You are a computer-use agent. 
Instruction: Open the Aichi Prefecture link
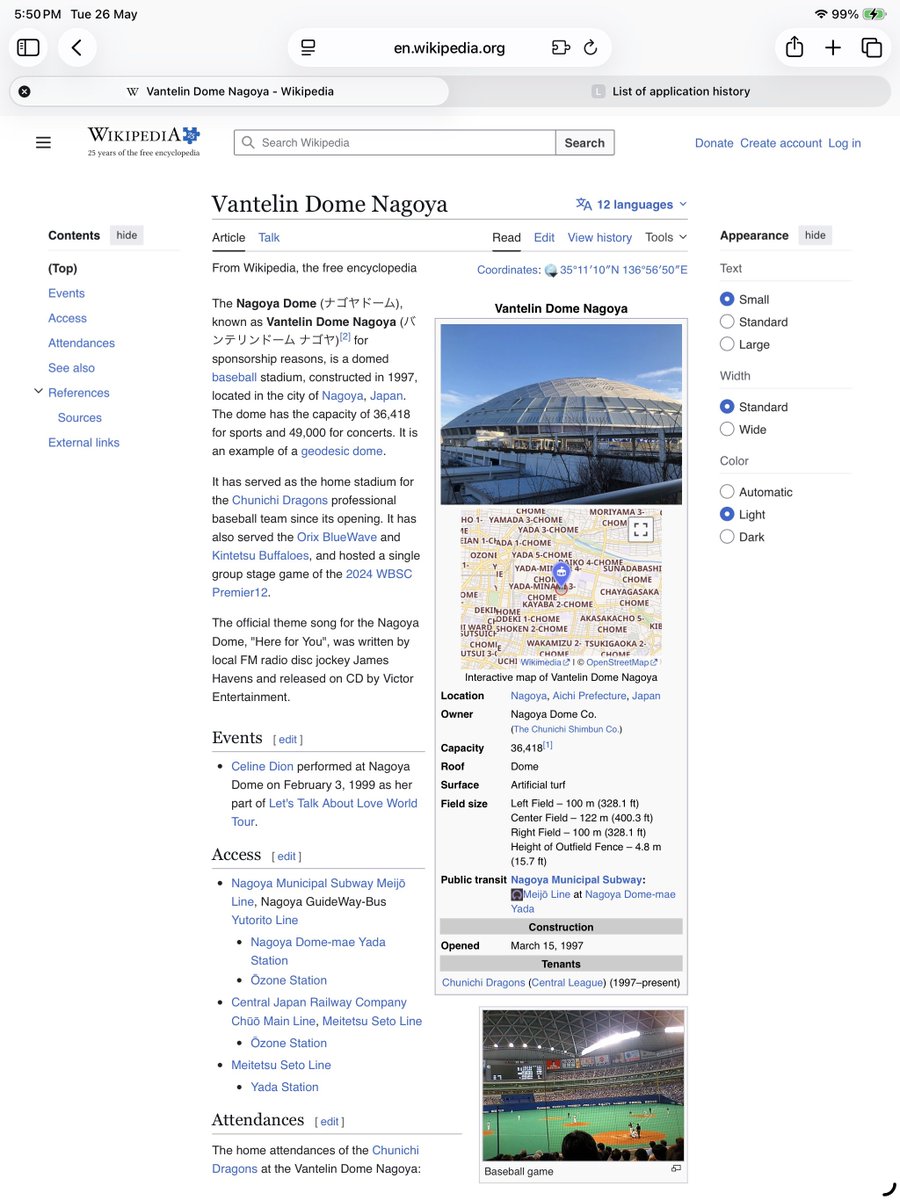(589, 696)
